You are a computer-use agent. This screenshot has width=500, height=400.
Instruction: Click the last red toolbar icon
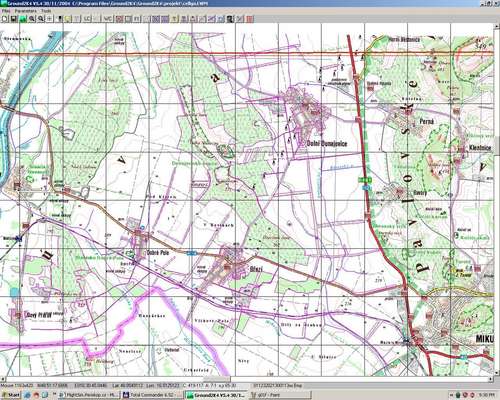click(250, 19)
